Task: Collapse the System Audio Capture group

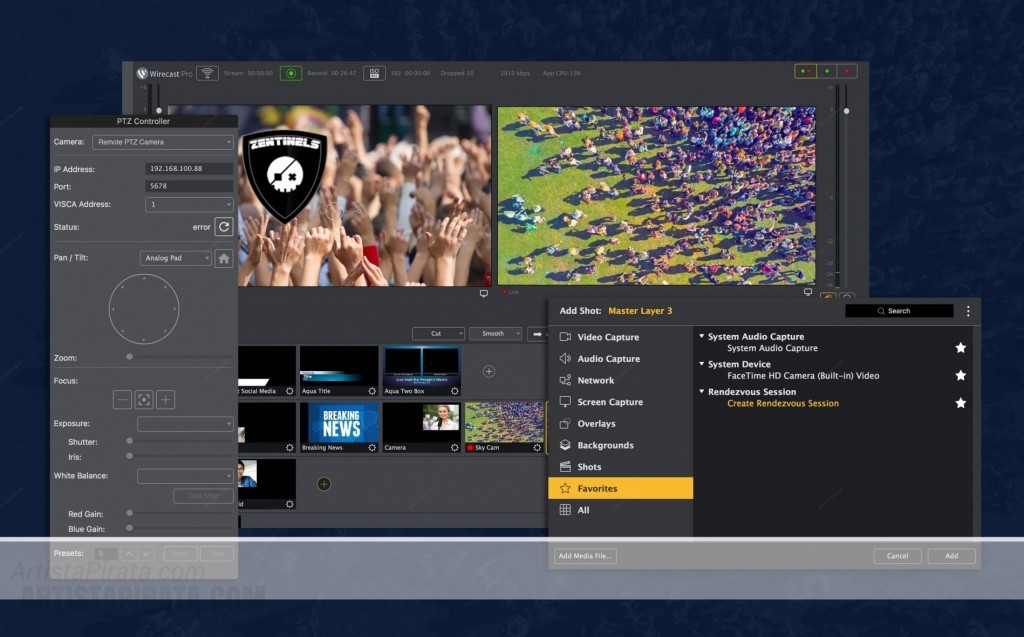Action: pyautogui.click(x=701, y=336)
